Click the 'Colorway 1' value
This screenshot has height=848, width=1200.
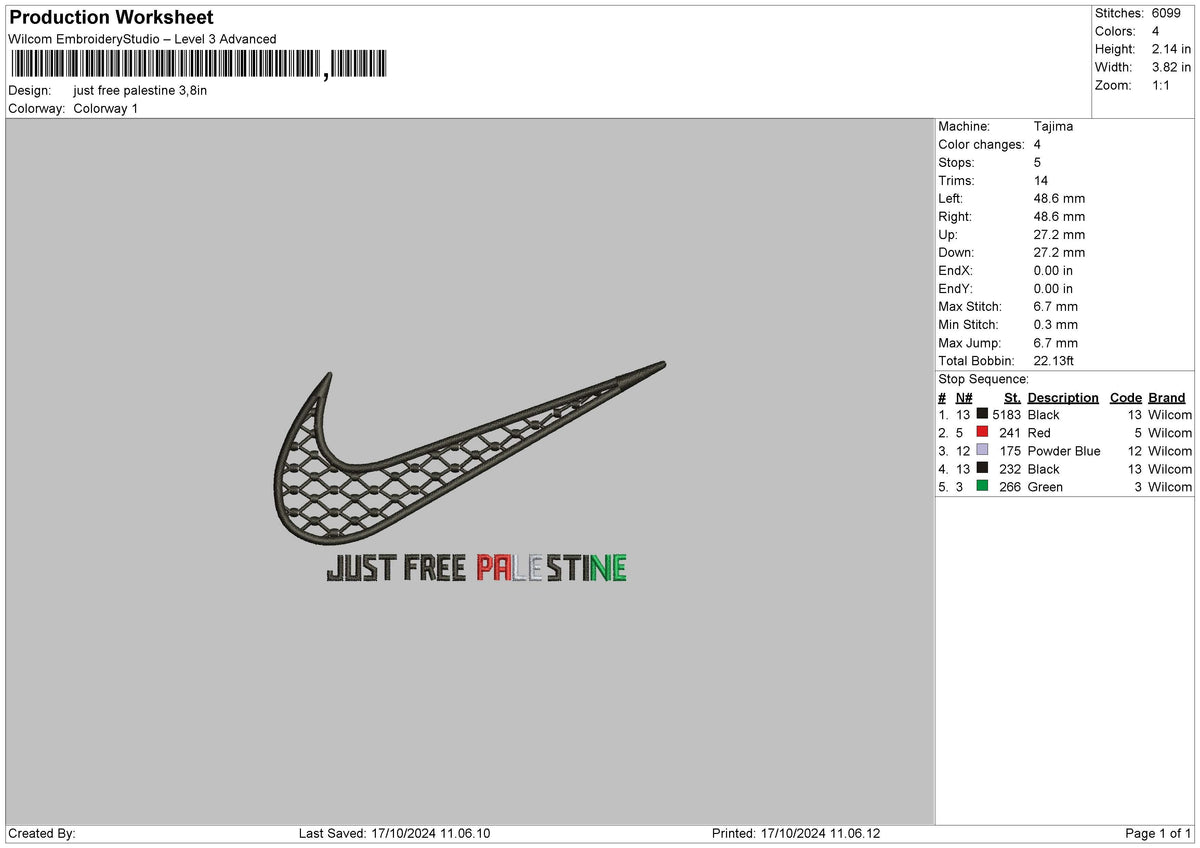[x=106, y=108]
